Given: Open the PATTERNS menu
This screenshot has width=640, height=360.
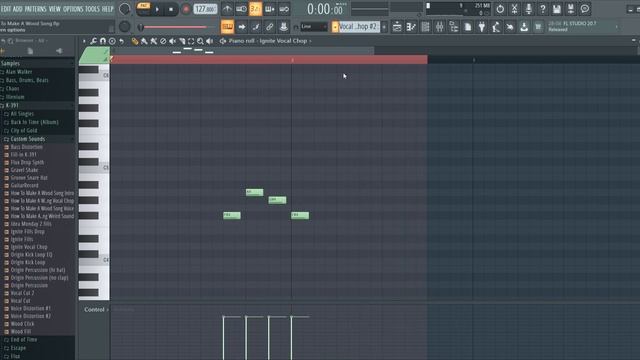Looking at the screenshot, I should point(36,9).
